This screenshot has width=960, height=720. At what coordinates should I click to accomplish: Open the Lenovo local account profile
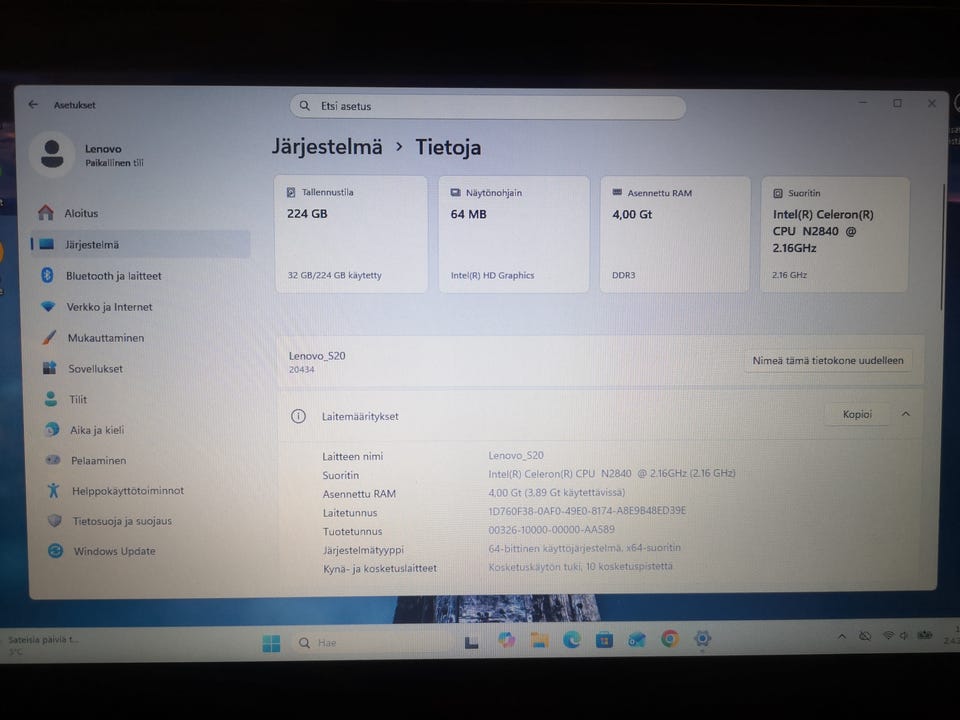click(x=86, y=155)
